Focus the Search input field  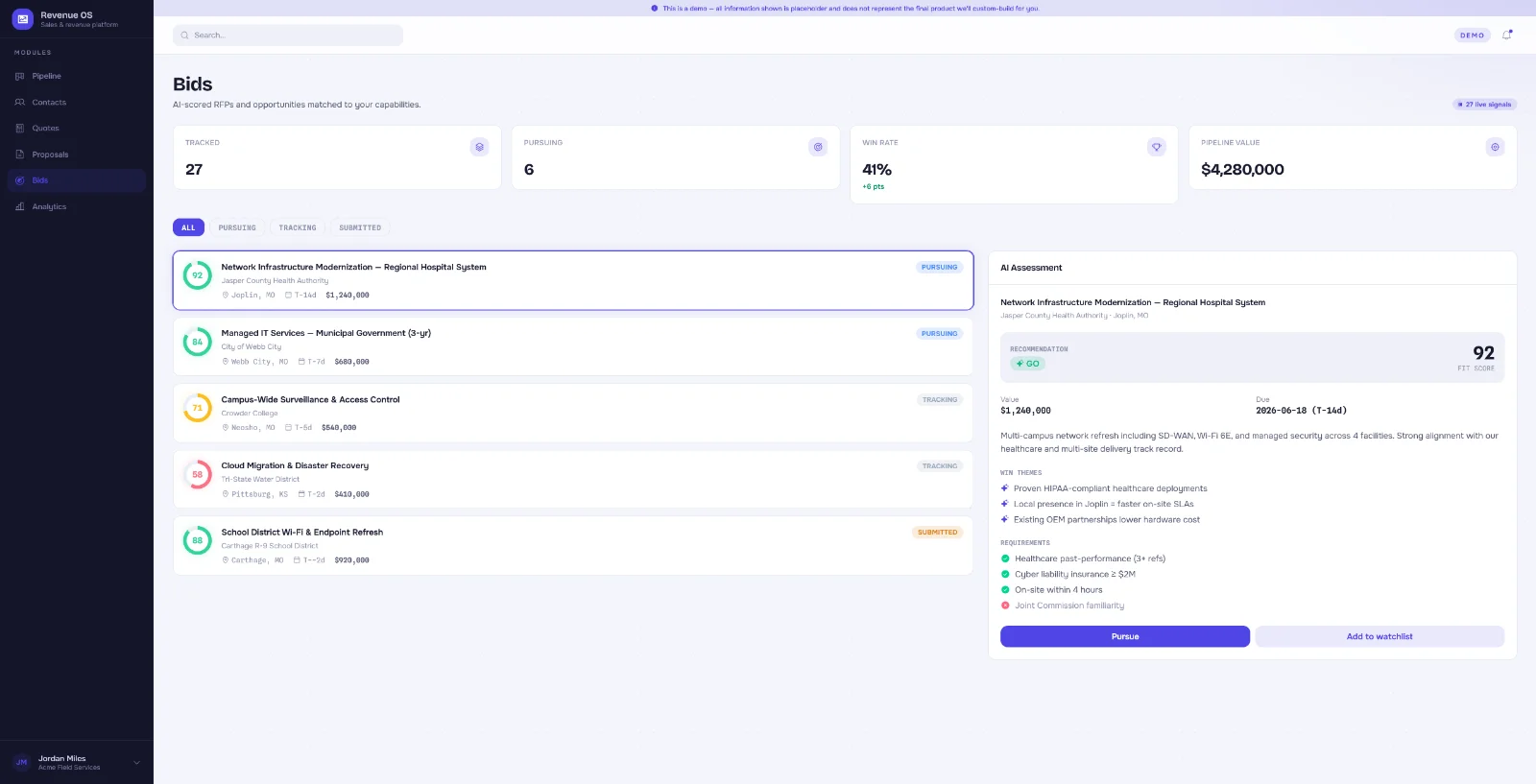(288, 36)
